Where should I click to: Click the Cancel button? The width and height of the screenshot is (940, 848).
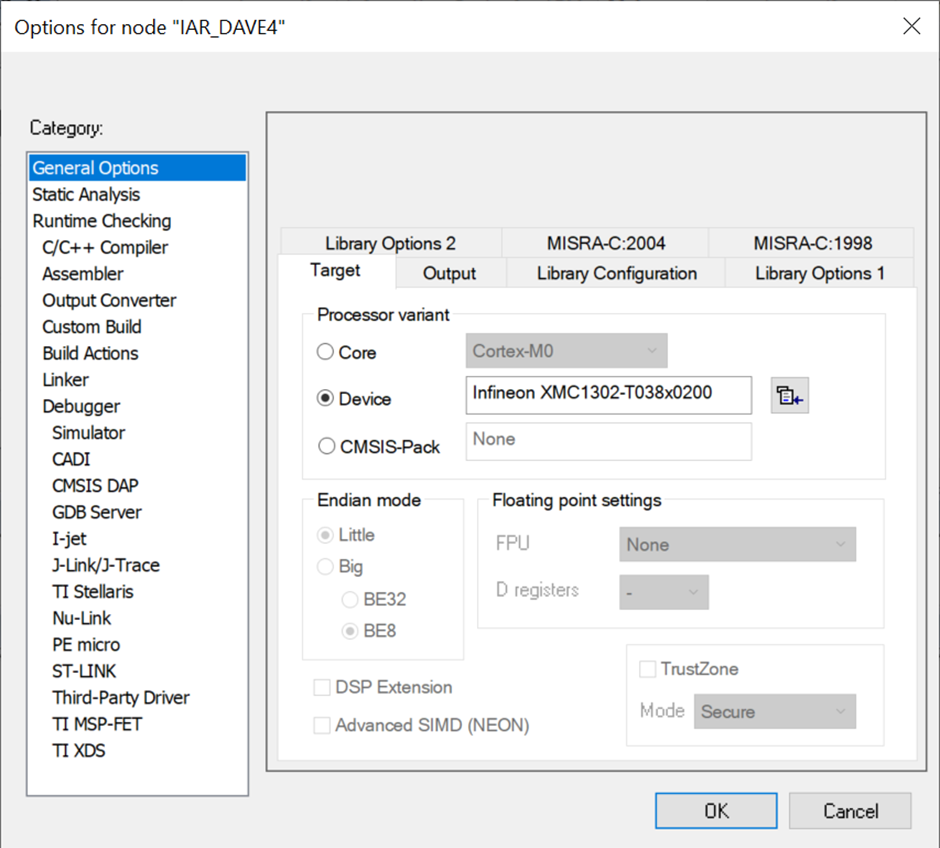(849, 811)
